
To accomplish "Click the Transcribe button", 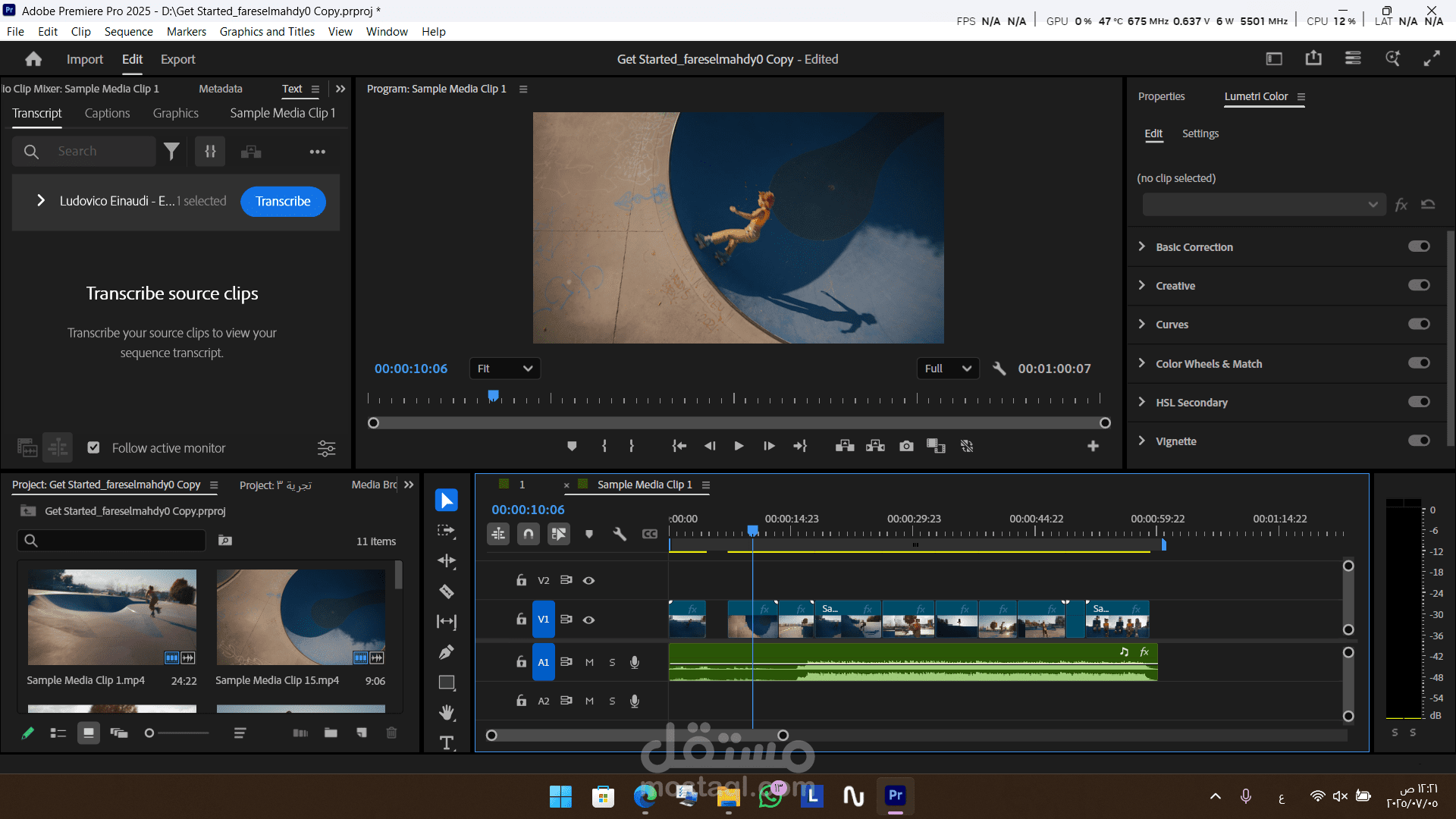I will [x=283, y=201].
